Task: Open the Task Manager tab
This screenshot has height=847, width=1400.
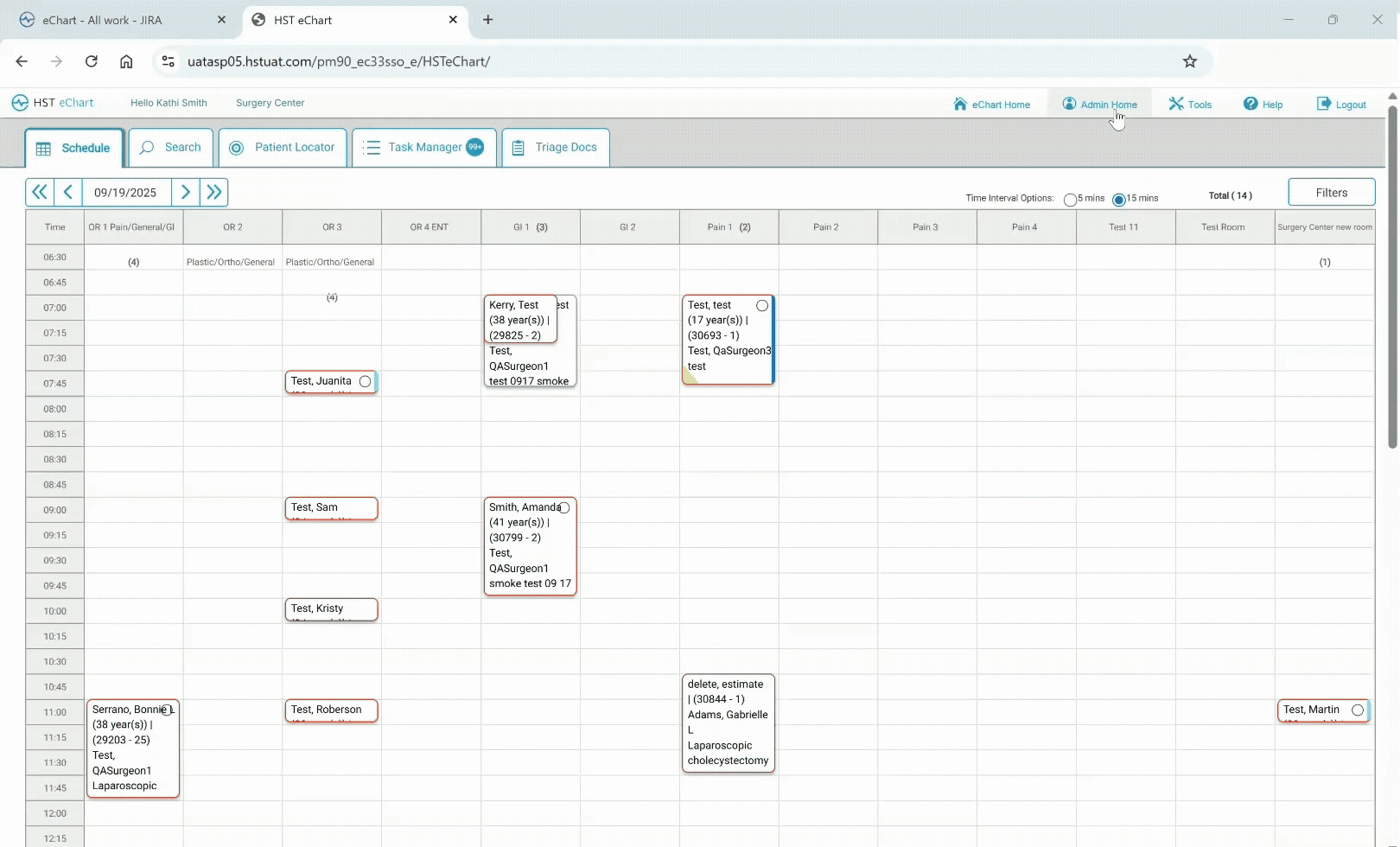Action: [424, 148]
